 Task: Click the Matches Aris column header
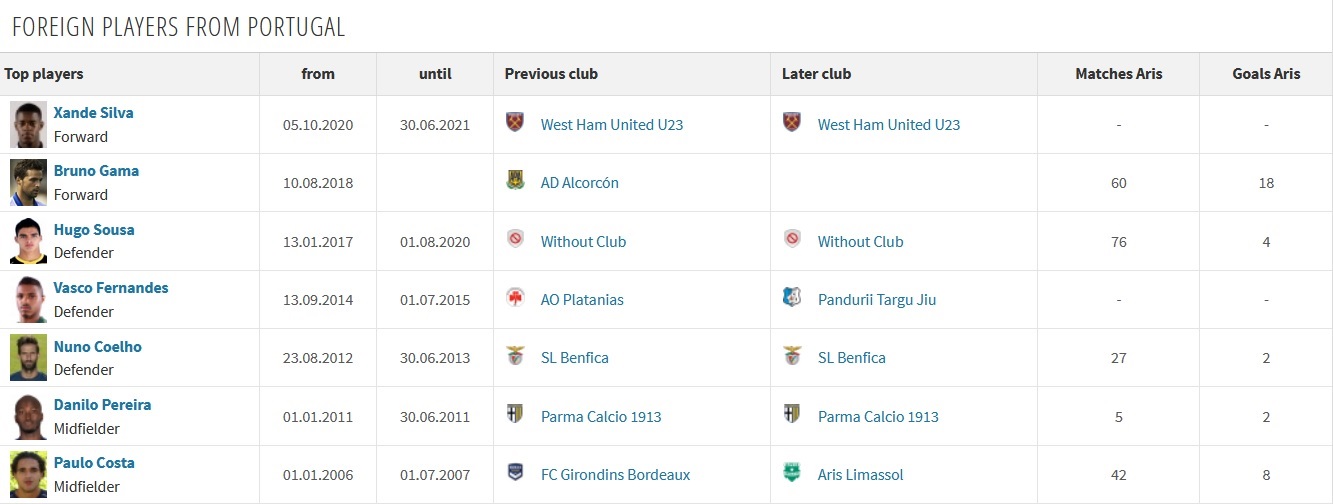click(1119, 74)
